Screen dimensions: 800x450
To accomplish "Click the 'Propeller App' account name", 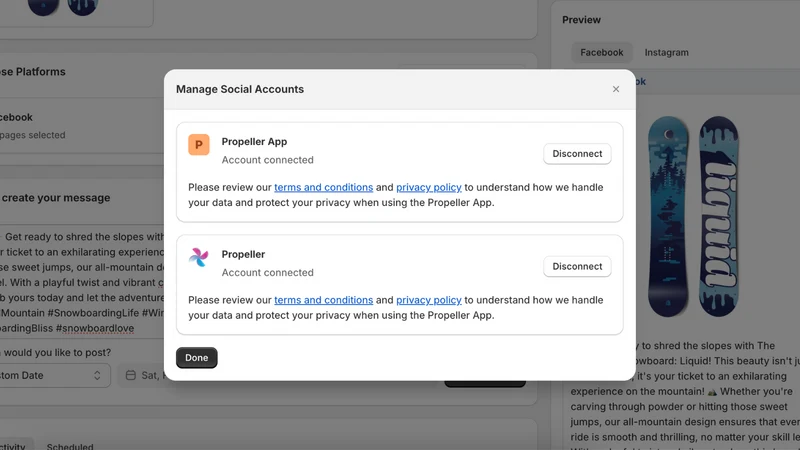I will [x=254, y=142].
